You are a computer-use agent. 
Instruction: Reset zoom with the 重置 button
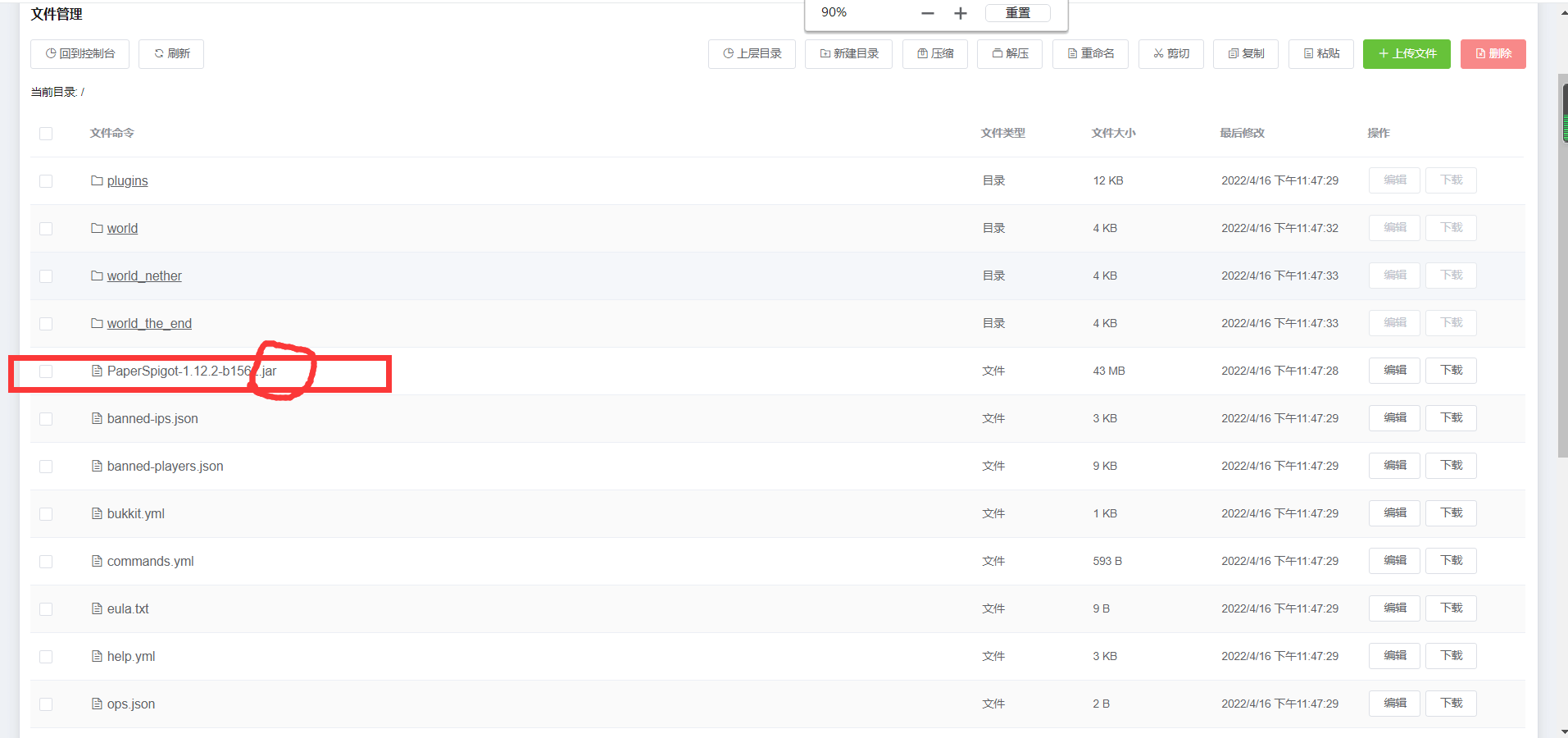(x=1018, y=13)
